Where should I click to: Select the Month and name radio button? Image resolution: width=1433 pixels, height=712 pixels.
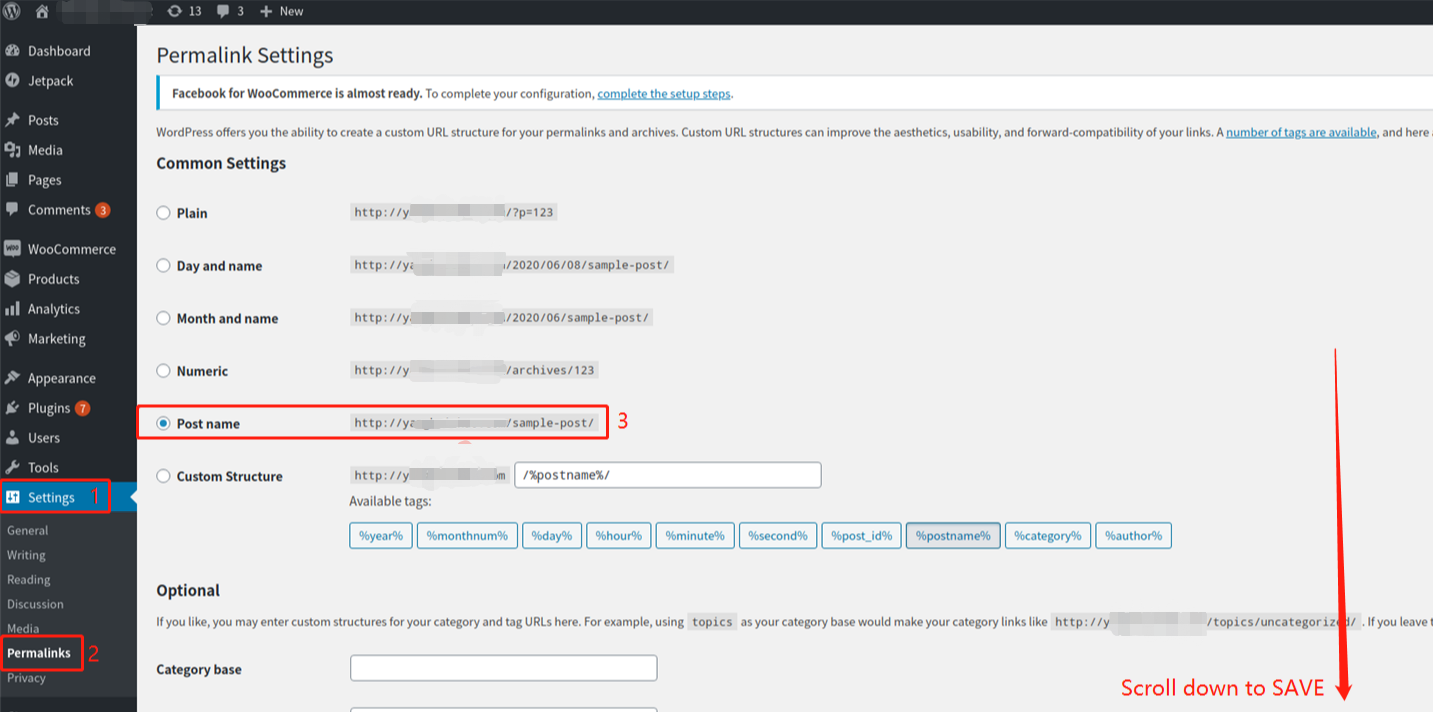(164, 318)
